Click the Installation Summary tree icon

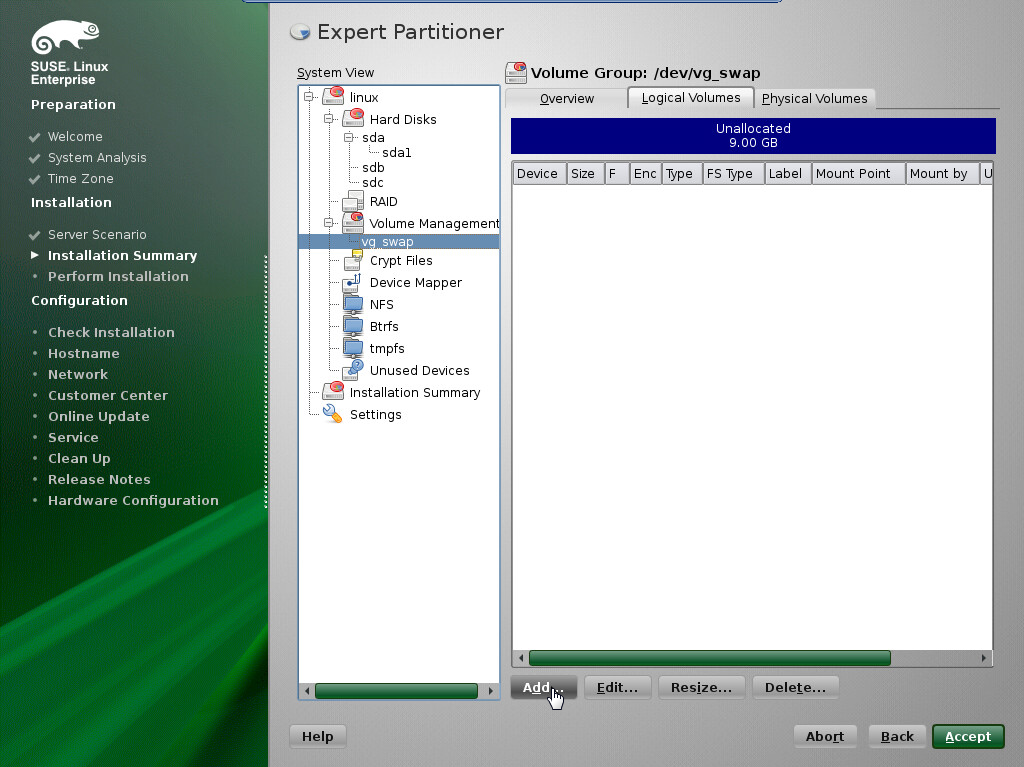coord(333,391)
